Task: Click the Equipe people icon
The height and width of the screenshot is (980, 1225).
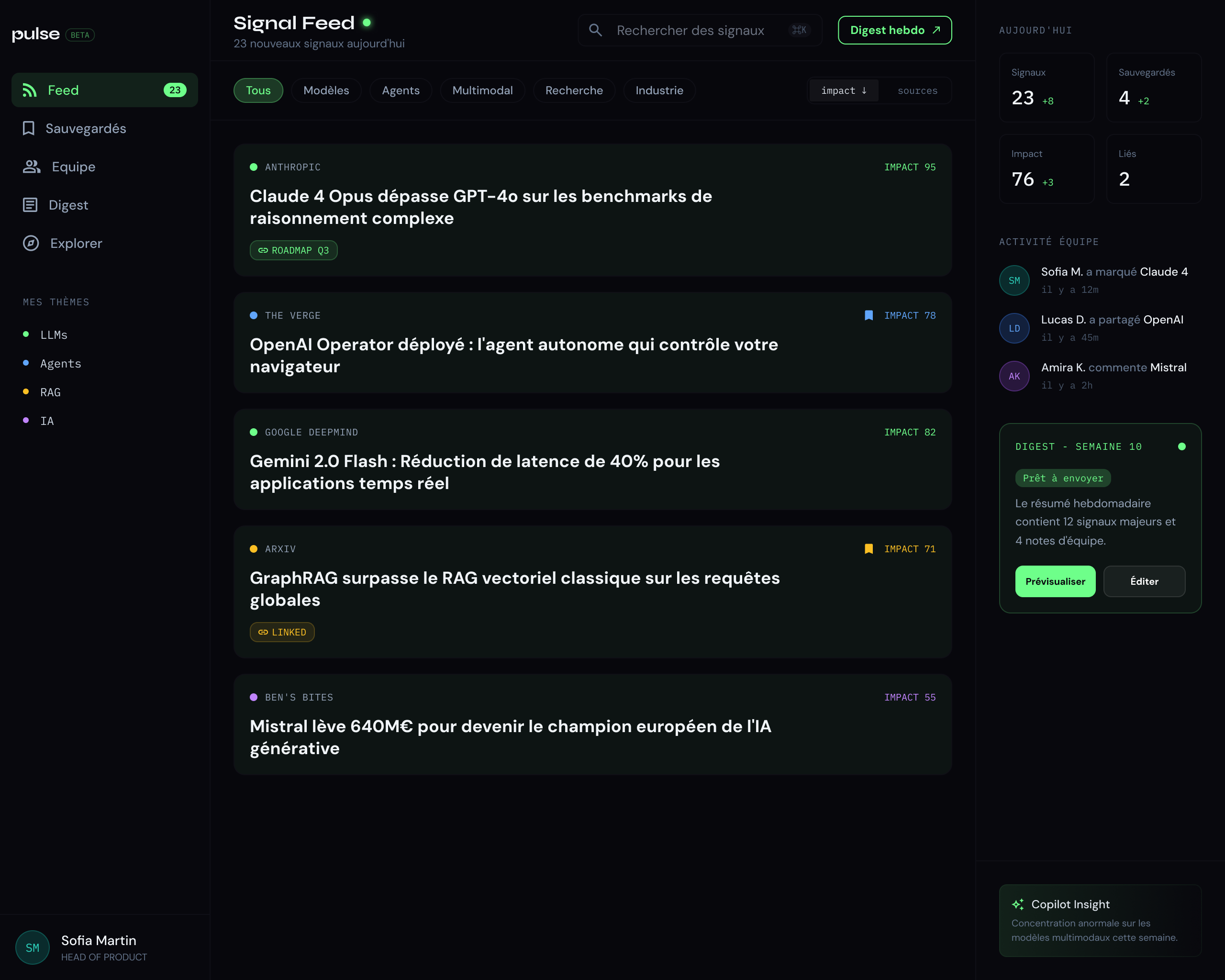Action: pos(31,167)
